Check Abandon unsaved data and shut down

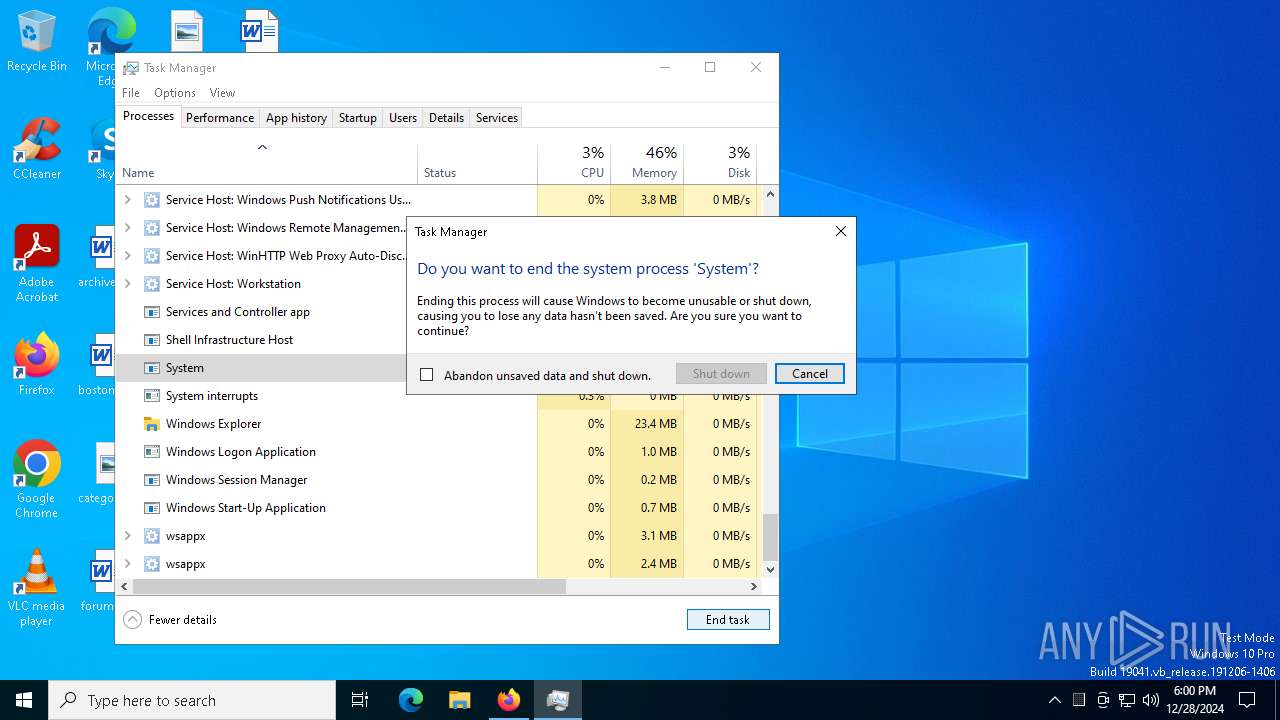pyautogui.click(x=427, y=375)
